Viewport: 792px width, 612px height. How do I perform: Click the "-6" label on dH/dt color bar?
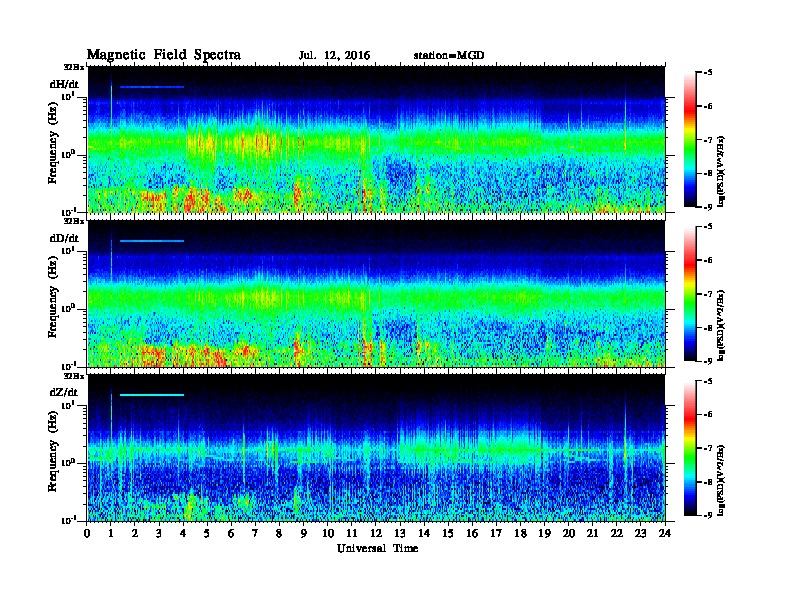coord(708,106)
